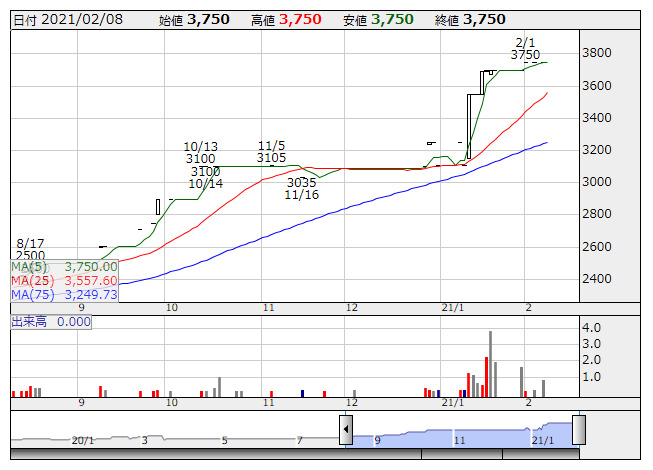Viewport: 653px width, 470px height.
Task: Click the 20/1 area of overview timeline
Action: click(x=82, y=440)
